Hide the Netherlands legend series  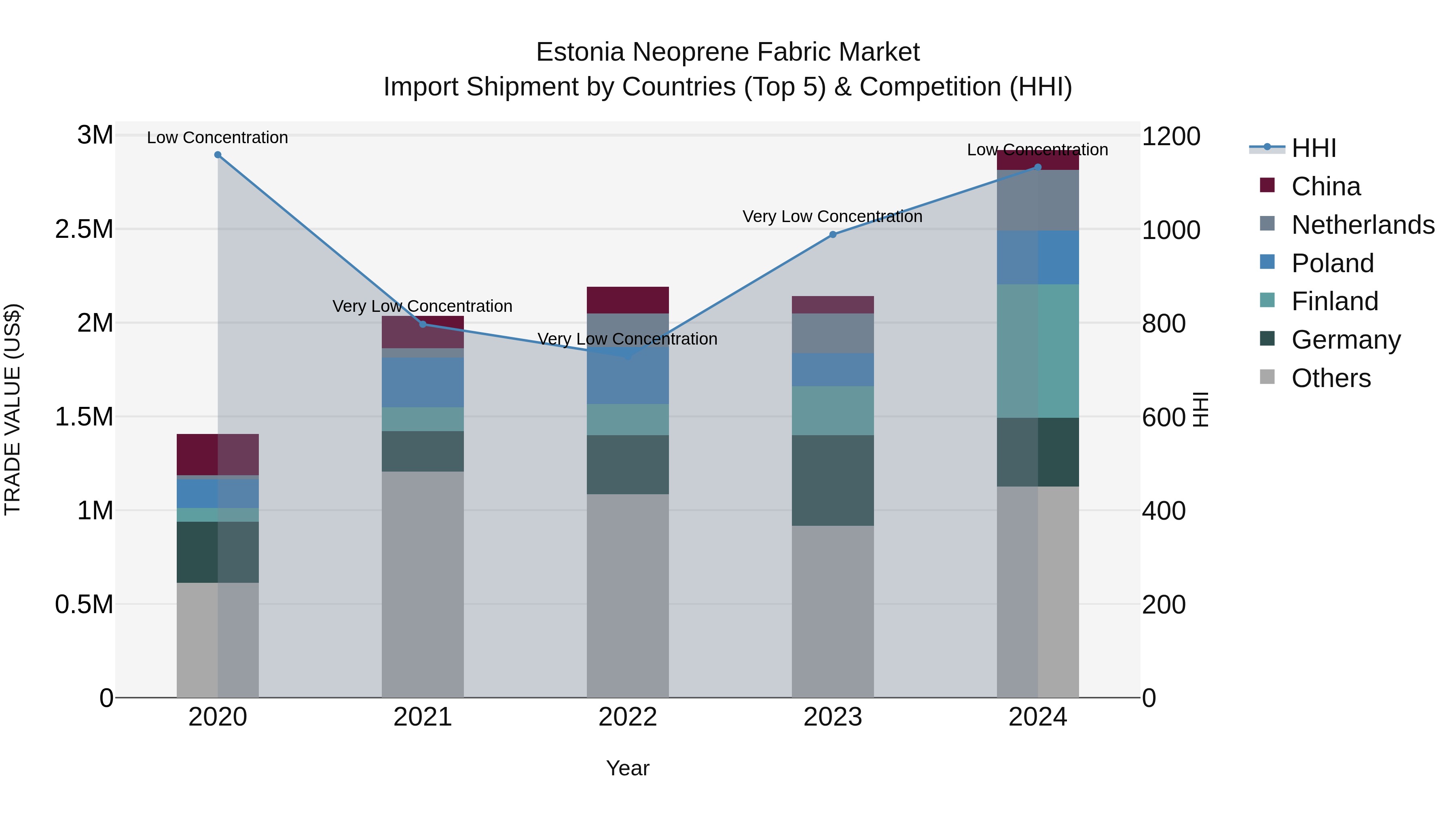pyautogui.click(x=1348, y=225)
